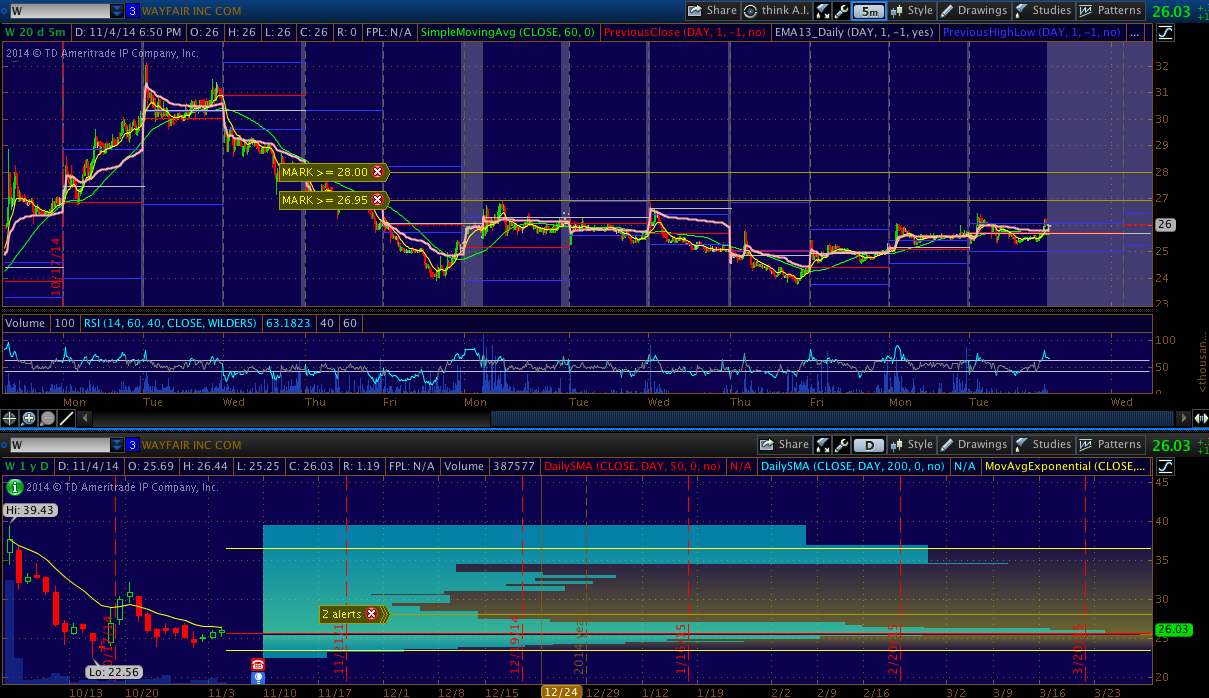Select the trendline drawing tool icon
The height and width of the screenshot is (698, 1209).
(x=64, y=418)
